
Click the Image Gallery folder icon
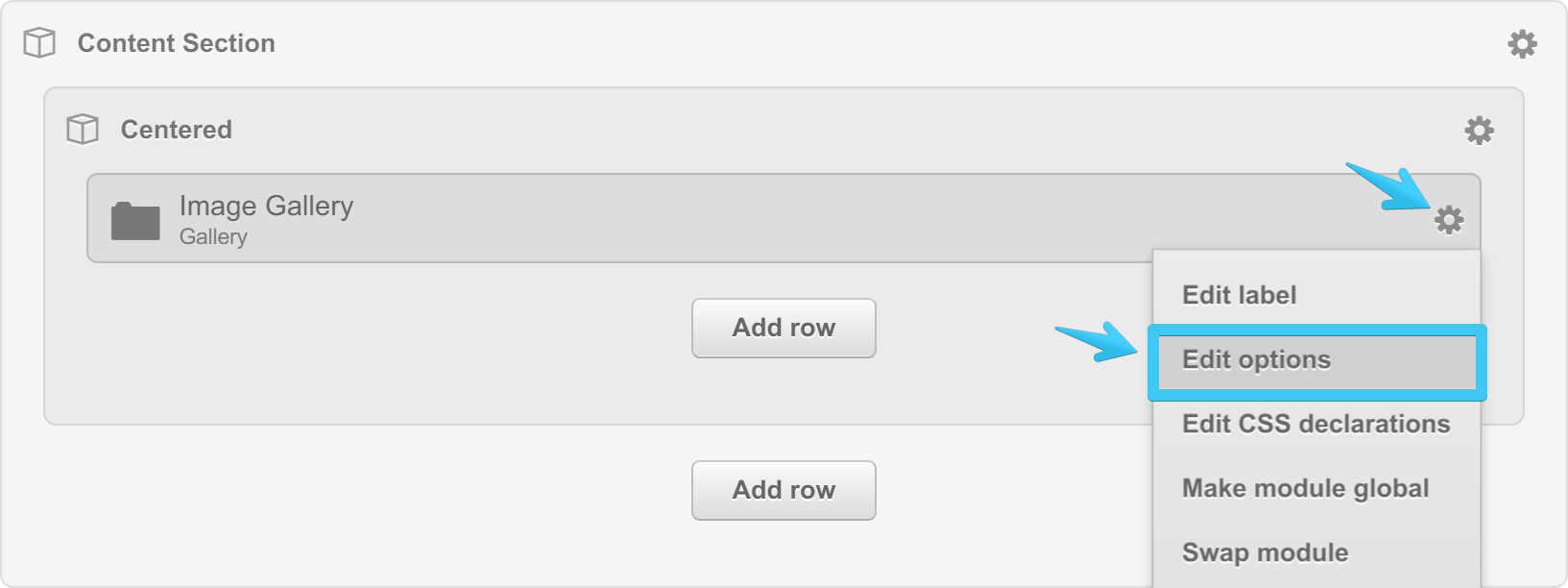[135, 221]
